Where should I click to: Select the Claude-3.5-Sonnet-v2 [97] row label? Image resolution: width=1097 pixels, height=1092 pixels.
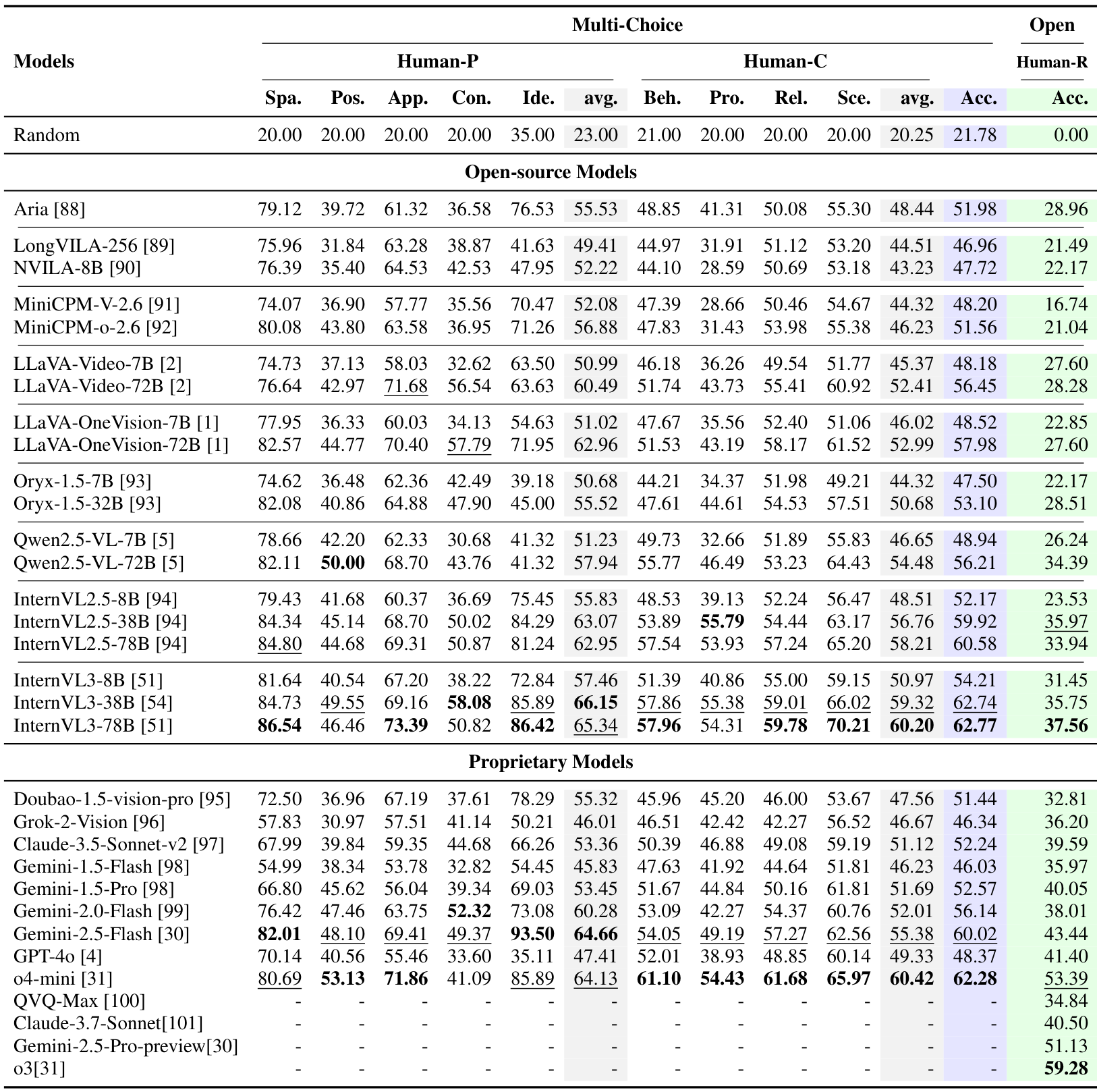pyautogui.click(x=119, y=844)
